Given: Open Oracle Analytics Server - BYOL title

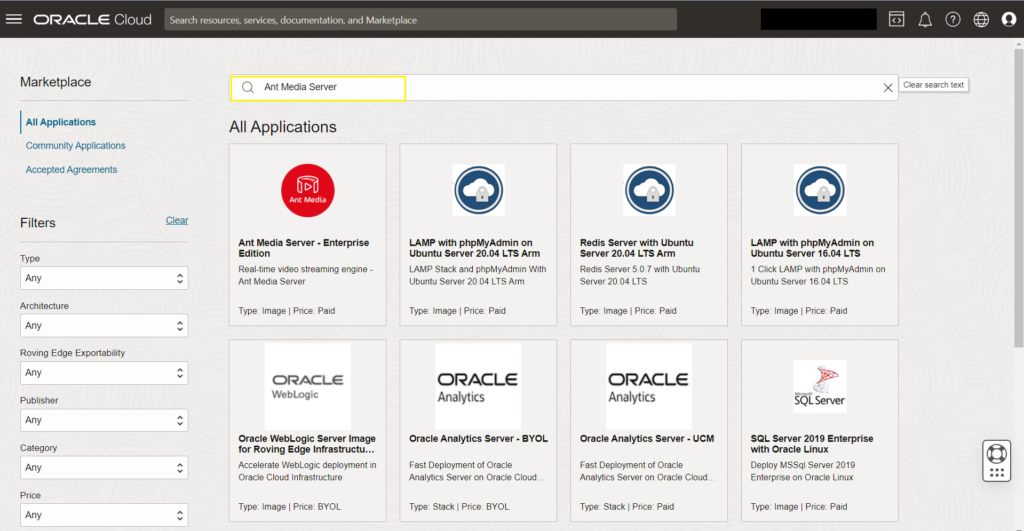Looking at the screenshot, I should click(x=478, y=439).
